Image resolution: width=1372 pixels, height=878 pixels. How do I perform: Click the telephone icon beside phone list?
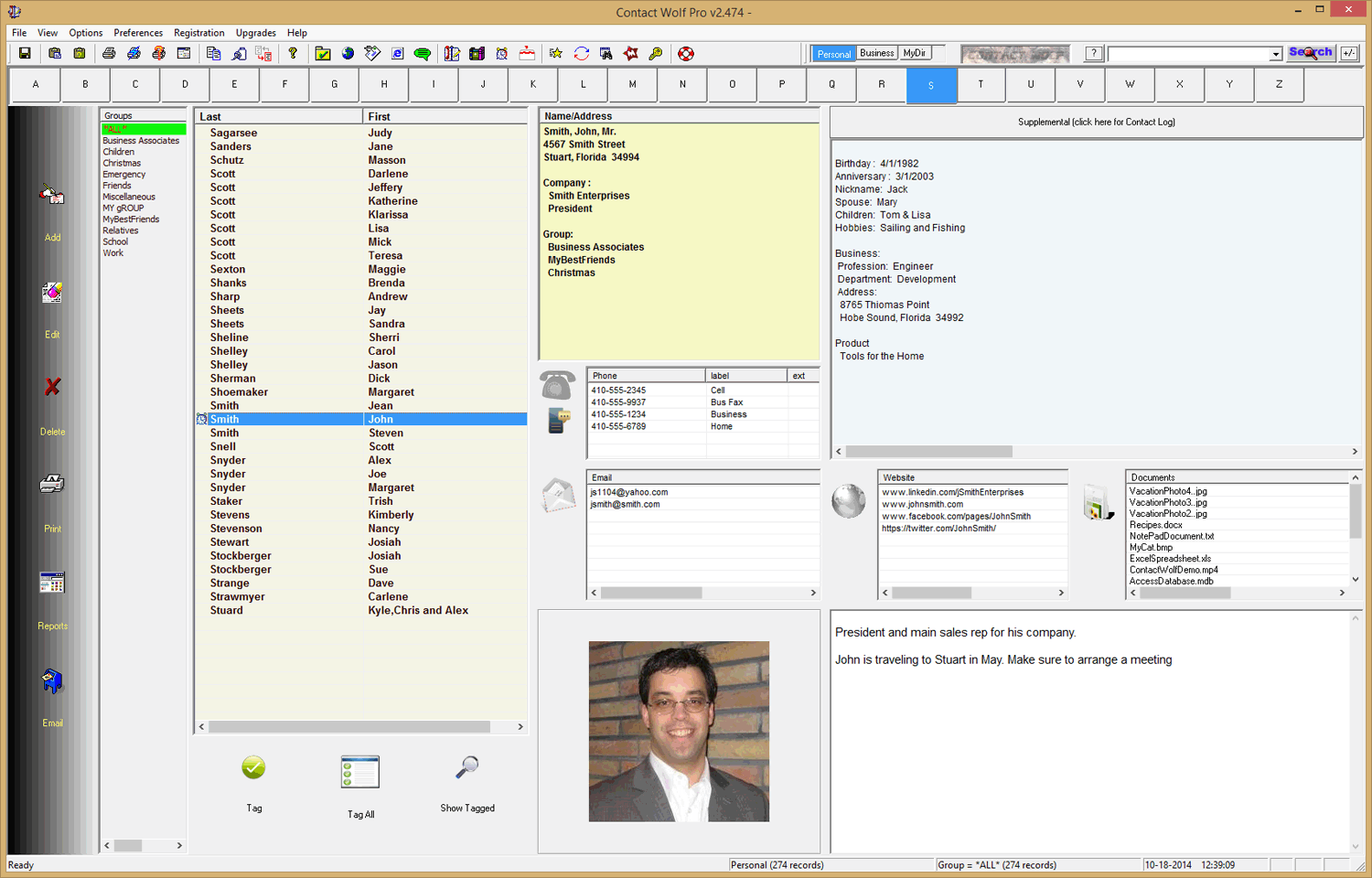pyautogui.click(x=558, y=385)
